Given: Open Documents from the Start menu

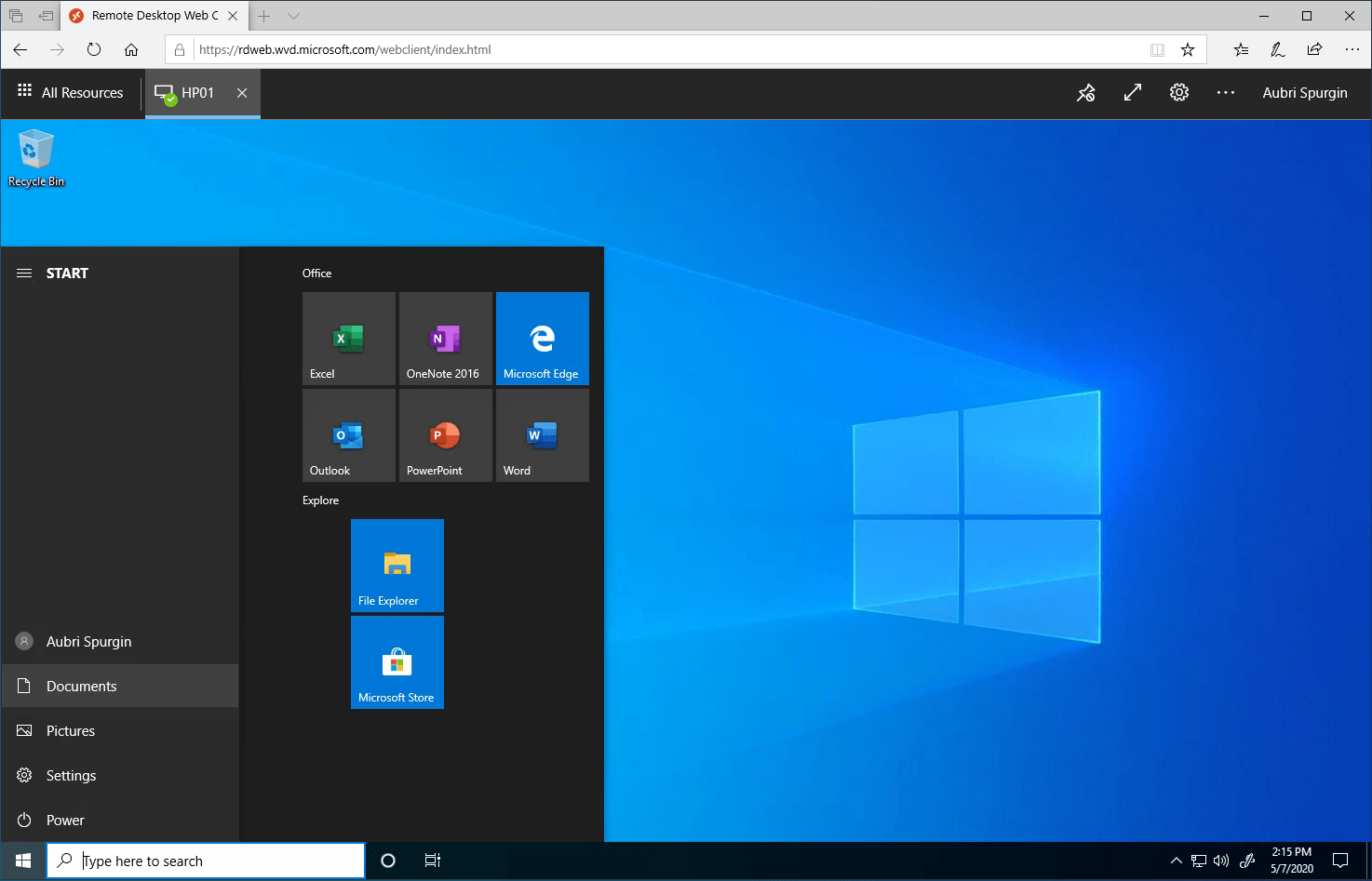Looking at the screenshot, I should pos(120,687).
